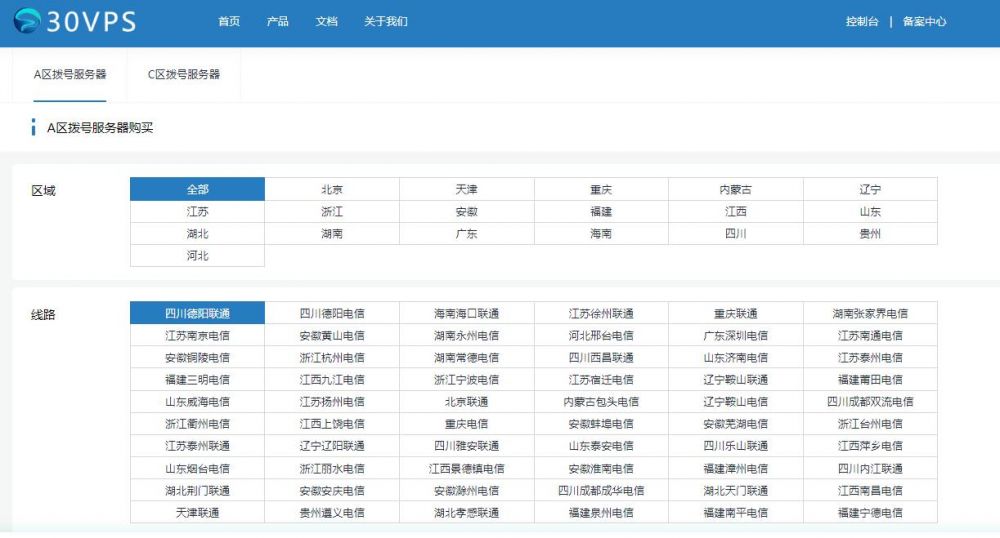Open the 产品 navigation menu
This screenshot has height=538, width=1000.
click(277, 21)
